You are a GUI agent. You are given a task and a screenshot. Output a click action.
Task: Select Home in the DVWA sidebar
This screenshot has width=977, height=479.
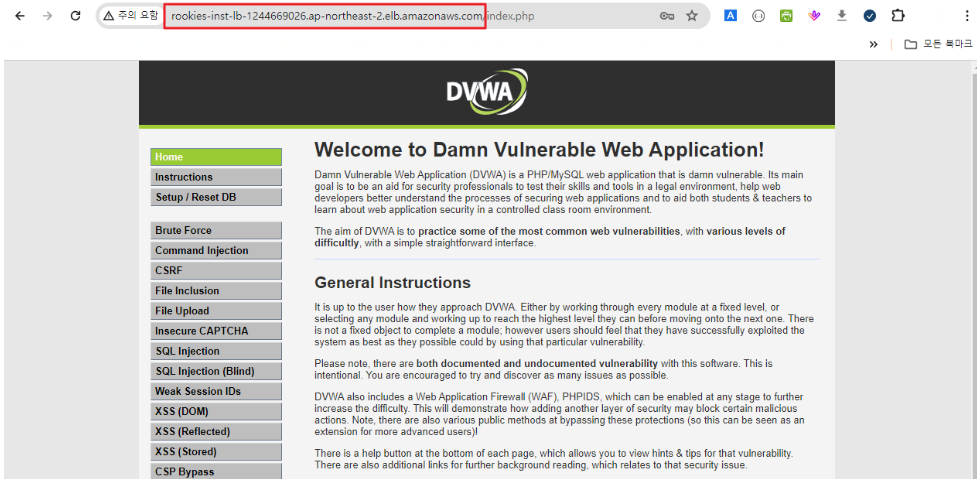coord(216,157)
